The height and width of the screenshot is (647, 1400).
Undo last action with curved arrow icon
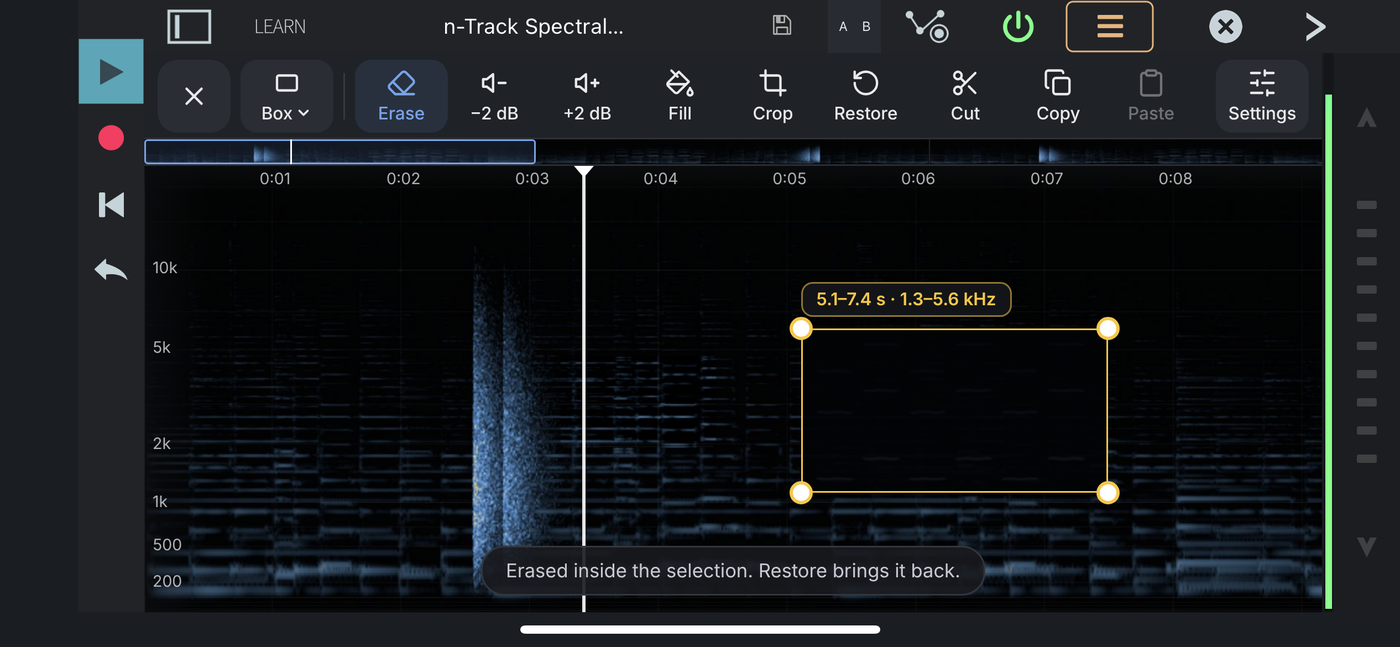coord(111,269)
